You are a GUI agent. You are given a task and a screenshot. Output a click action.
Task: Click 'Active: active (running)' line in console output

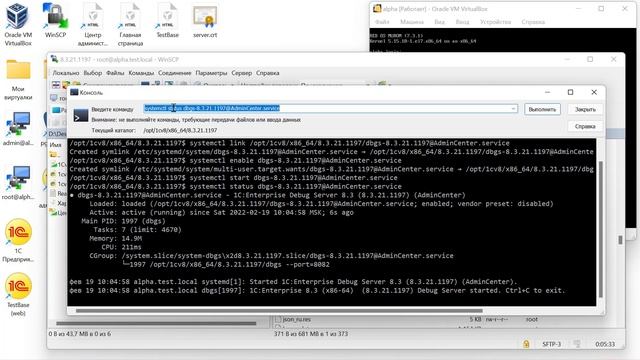point(221,212)
